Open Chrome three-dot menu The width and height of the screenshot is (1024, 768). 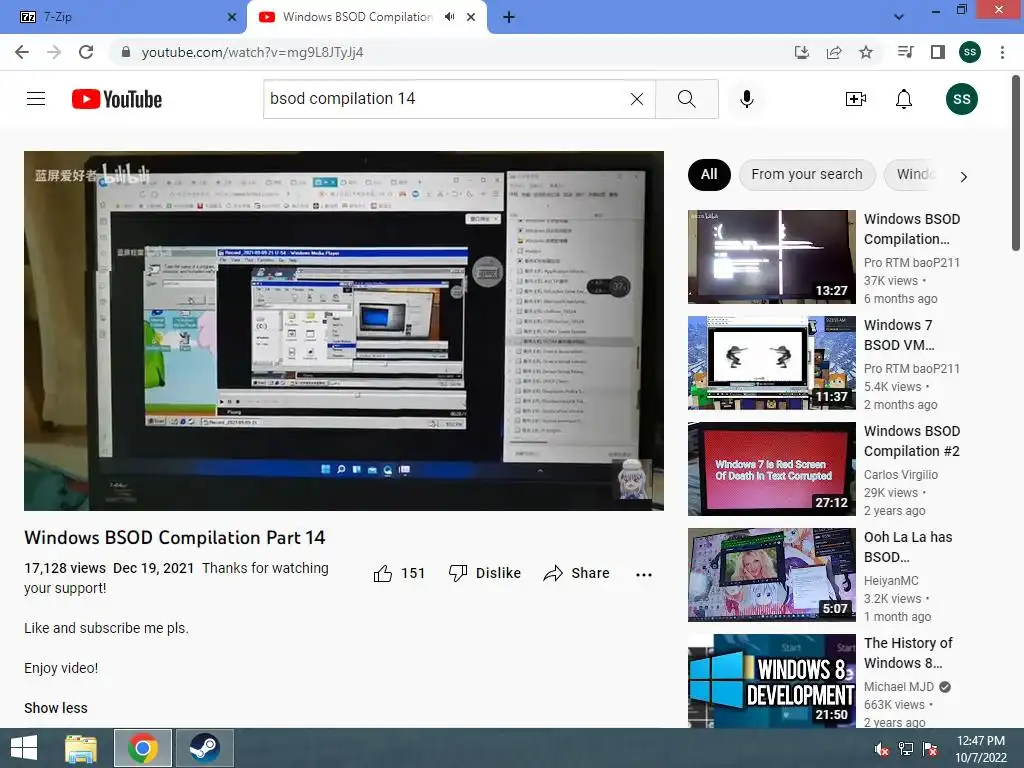pyautogui.click(x=1002, y=52)
